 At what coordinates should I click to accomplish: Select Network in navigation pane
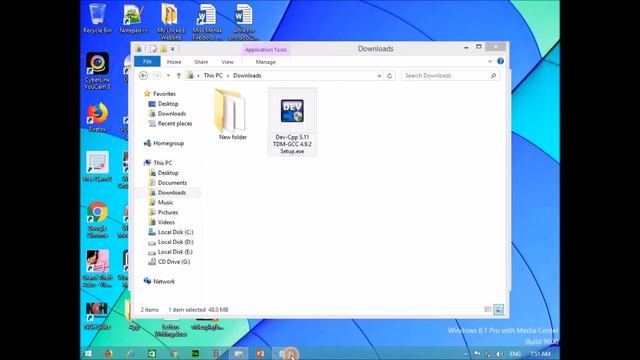click(164, 282)
